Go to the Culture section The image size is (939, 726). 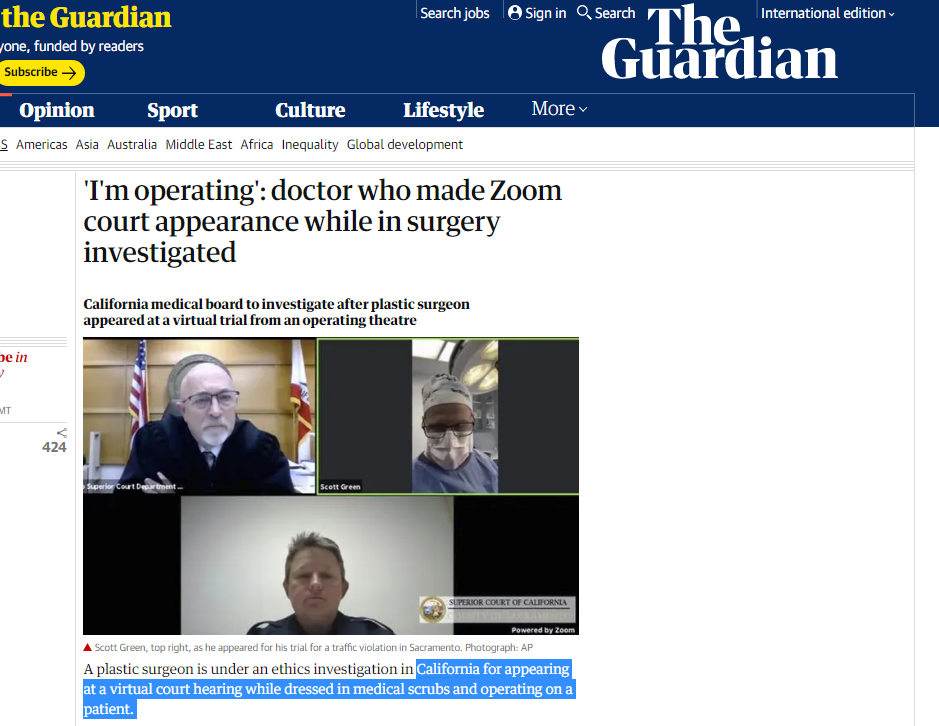pyautogui.click(x=310, y=110)
